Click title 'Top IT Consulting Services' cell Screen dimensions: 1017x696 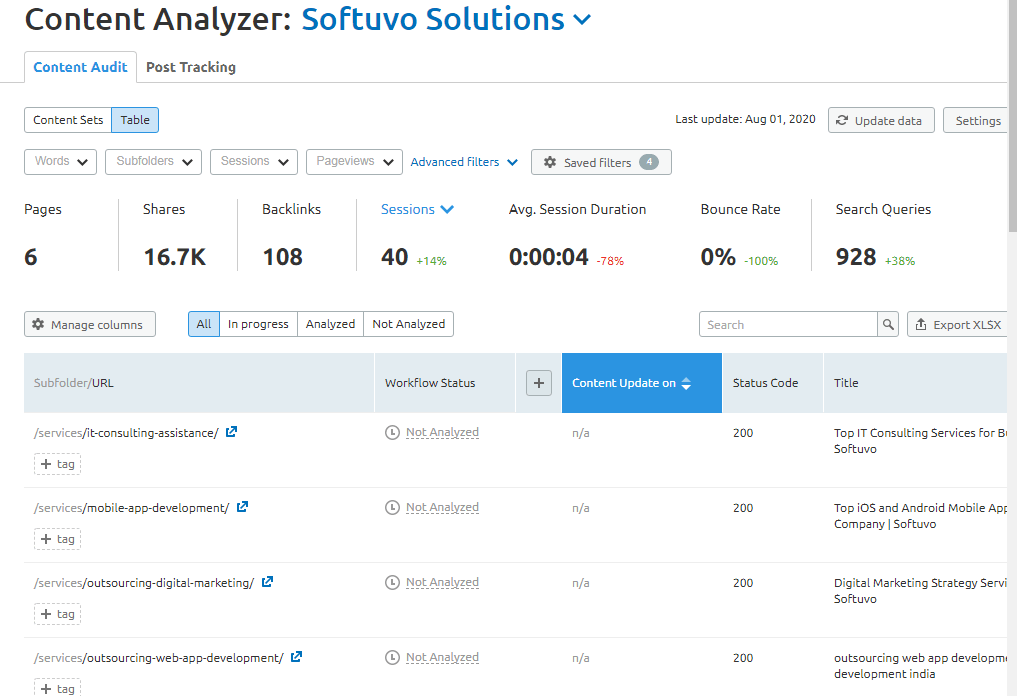(920, 440)
